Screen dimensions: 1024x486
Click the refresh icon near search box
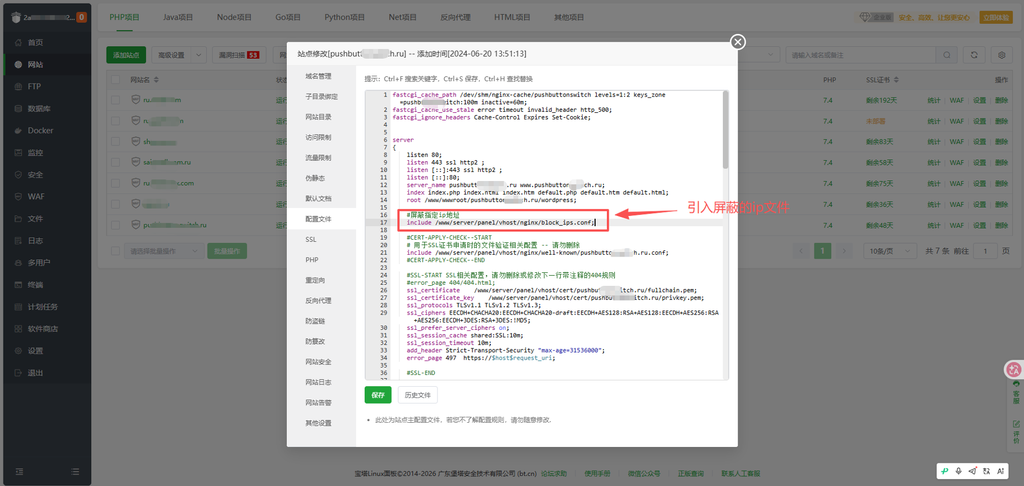tap(974, 56)
